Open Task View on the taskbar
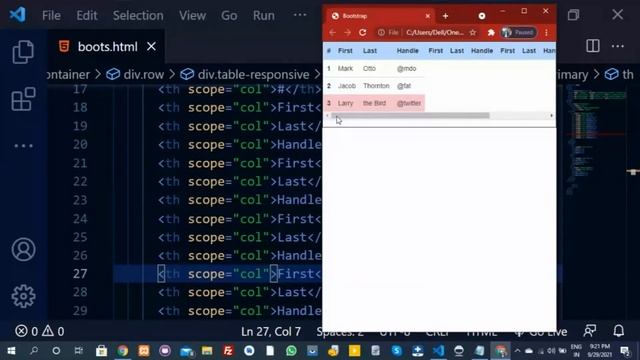640x360 pixels. point(78,351)
